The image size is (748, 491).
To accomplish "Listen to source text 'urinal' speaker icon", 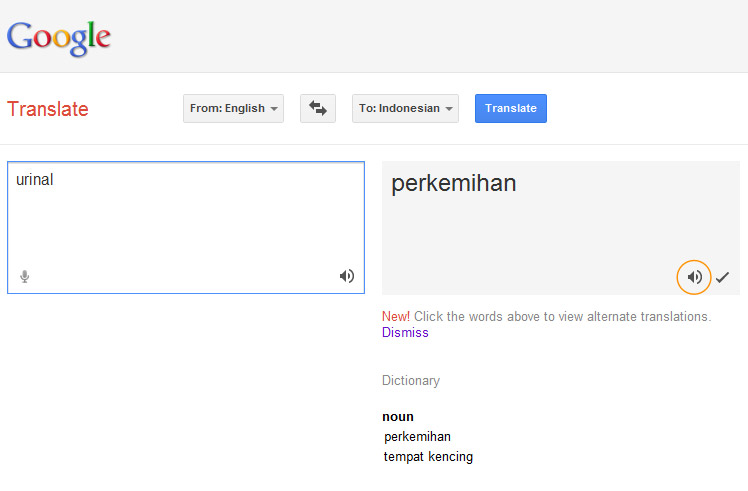I will pos(347,276).
